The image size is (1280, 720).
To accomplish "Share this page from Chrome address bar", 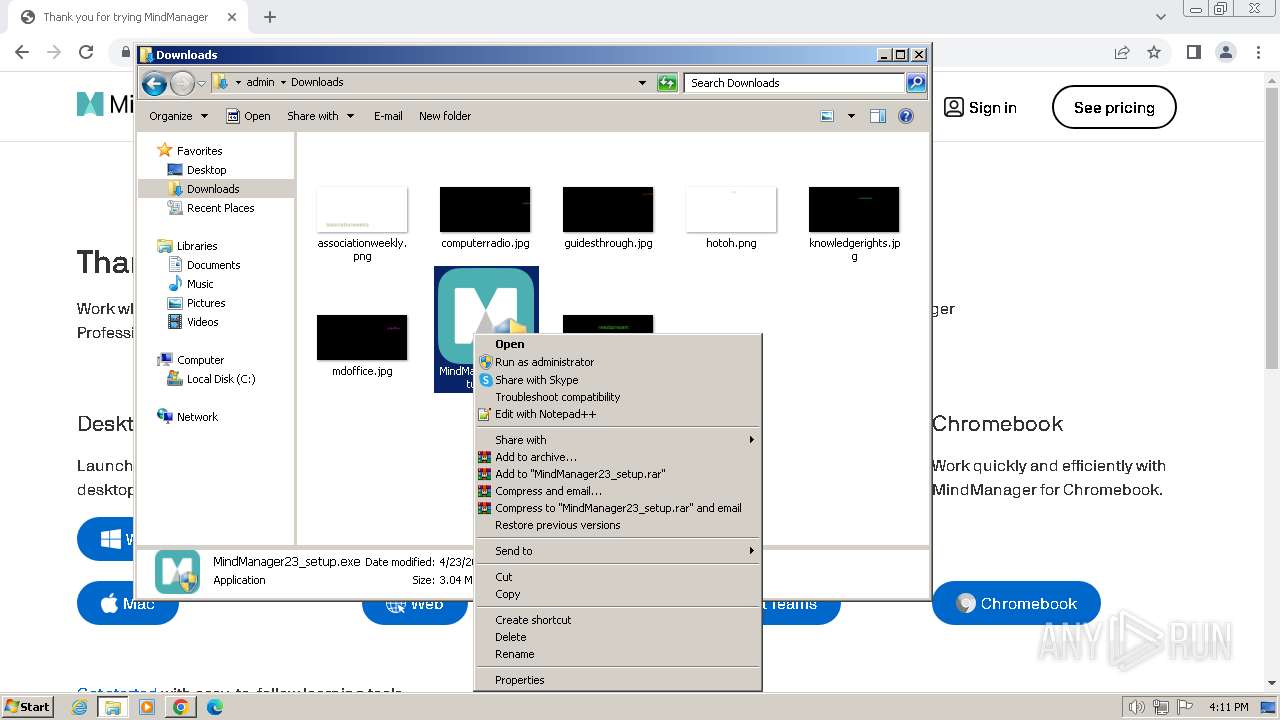I will (1122, 52).
